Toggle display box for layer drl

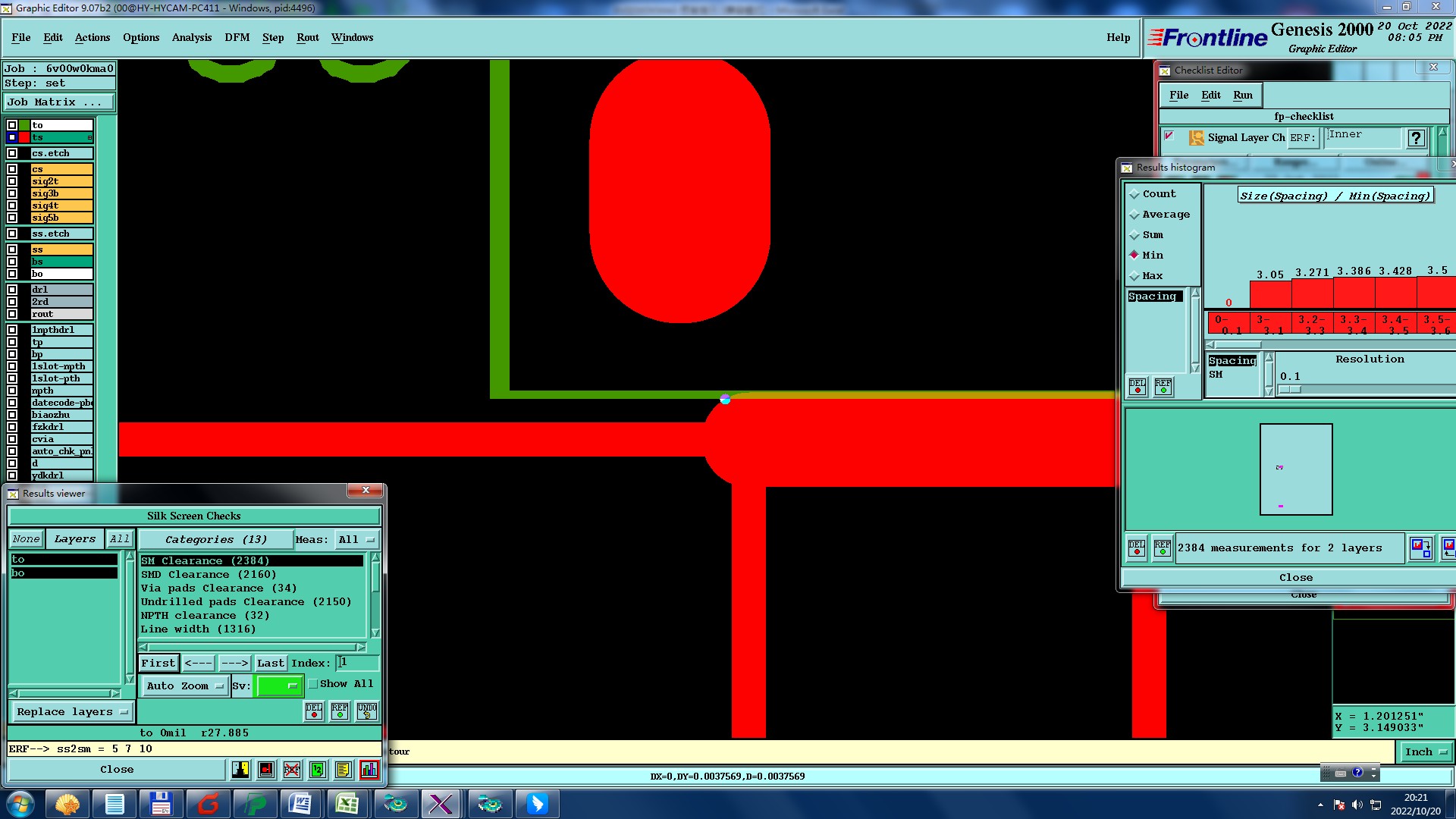click(12, 290)
